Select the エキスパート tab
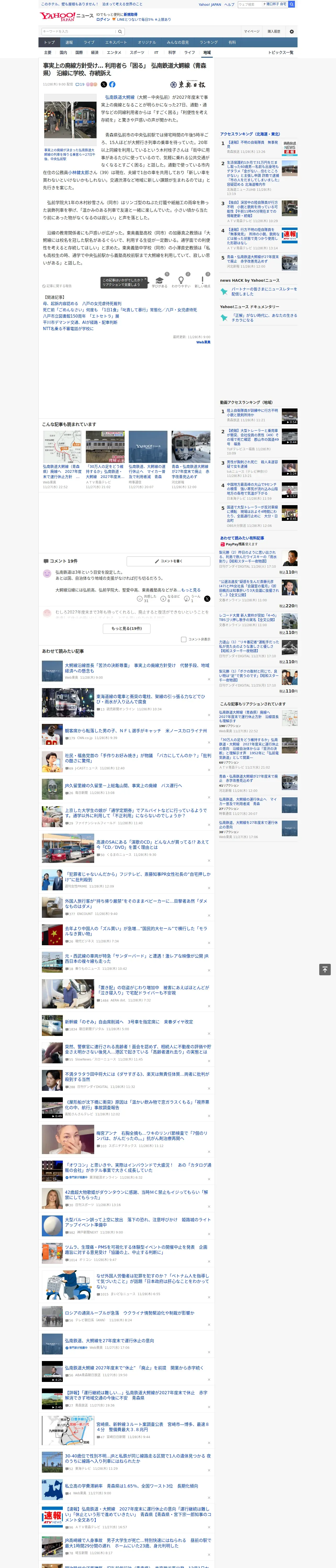The image size is (336, 1568). point(116,43)
